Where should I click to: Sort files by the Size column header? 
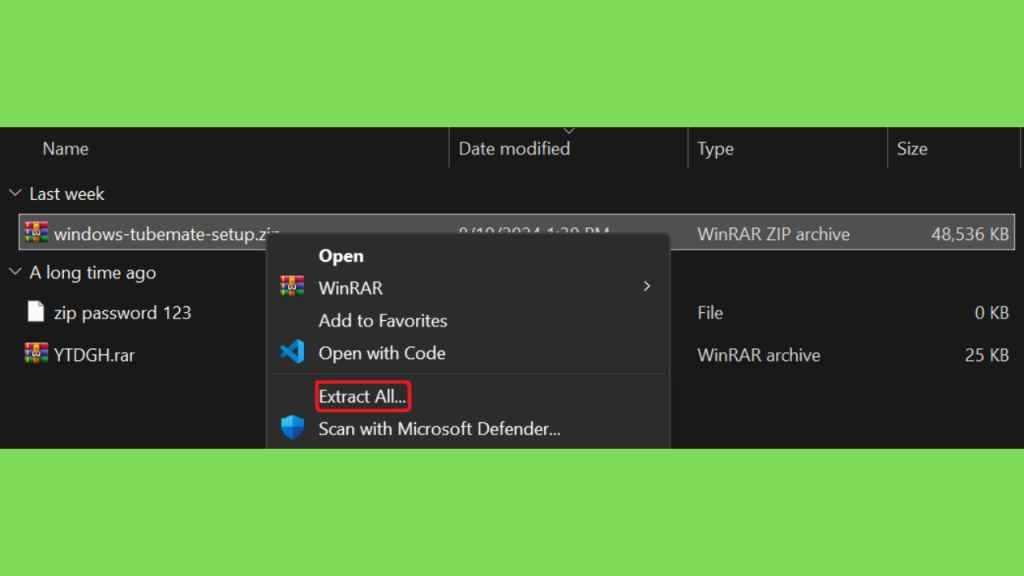coord(912,149)
